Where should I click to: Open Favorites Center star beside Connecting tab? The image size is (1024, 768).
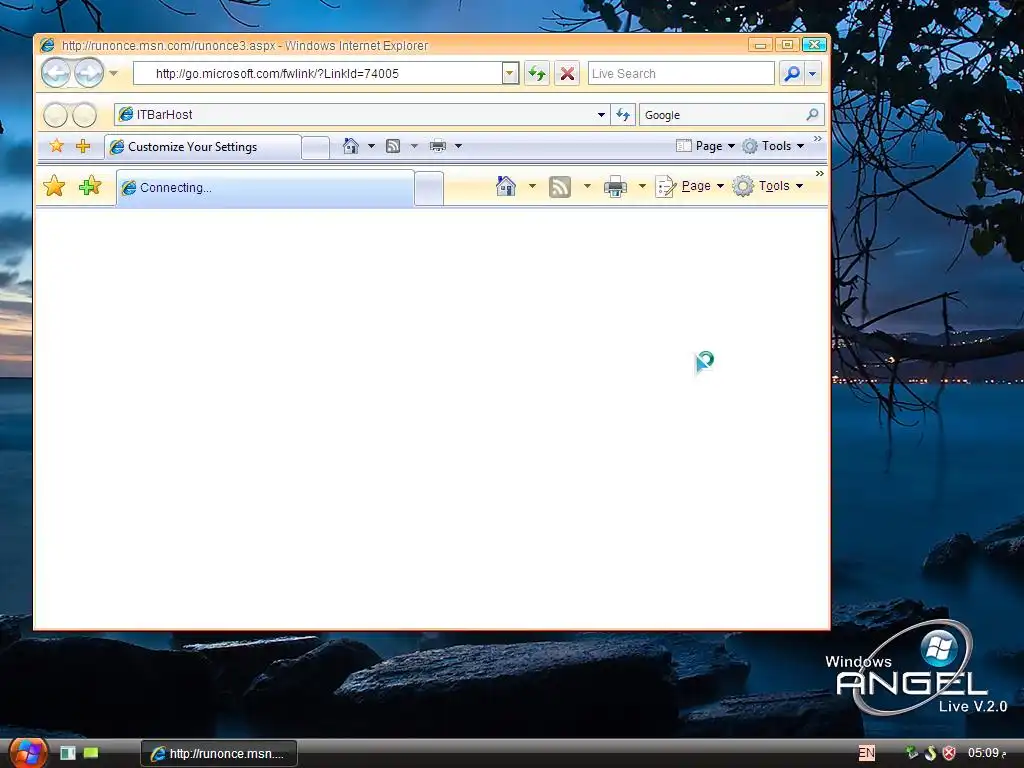(54, 186)
